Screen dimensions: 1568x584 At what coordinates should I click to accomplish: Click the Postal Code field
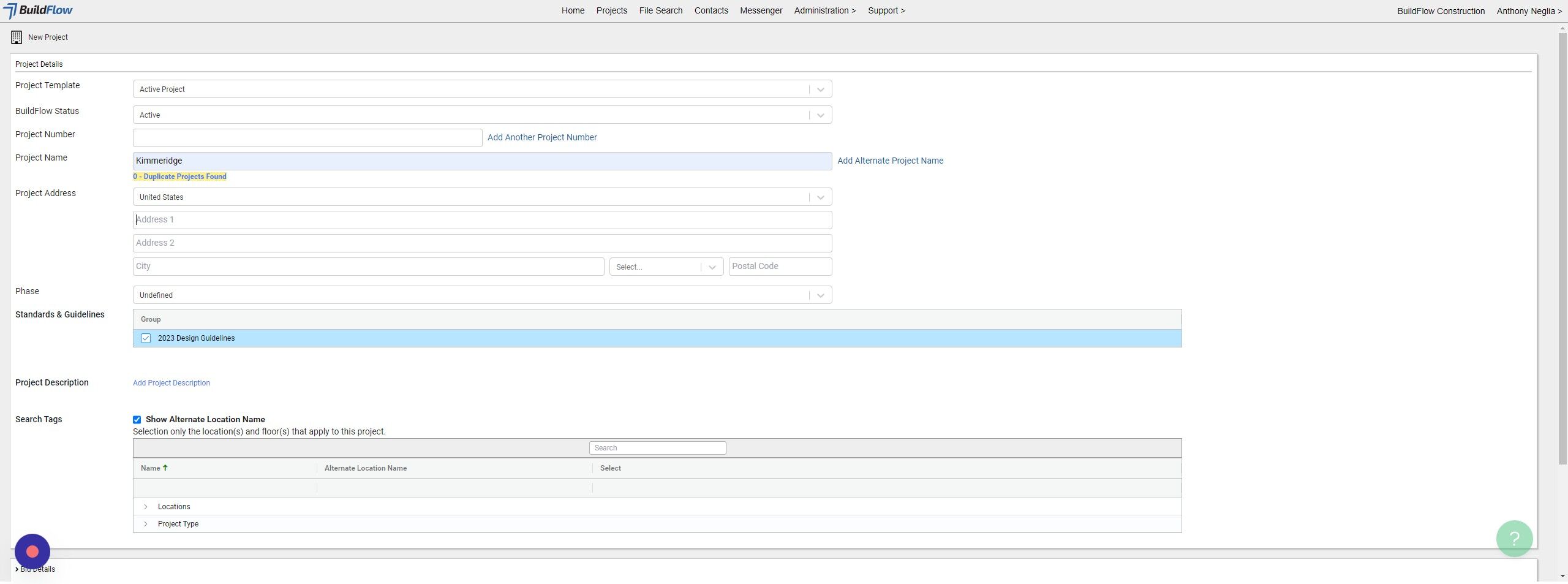[x=780, y=267]
